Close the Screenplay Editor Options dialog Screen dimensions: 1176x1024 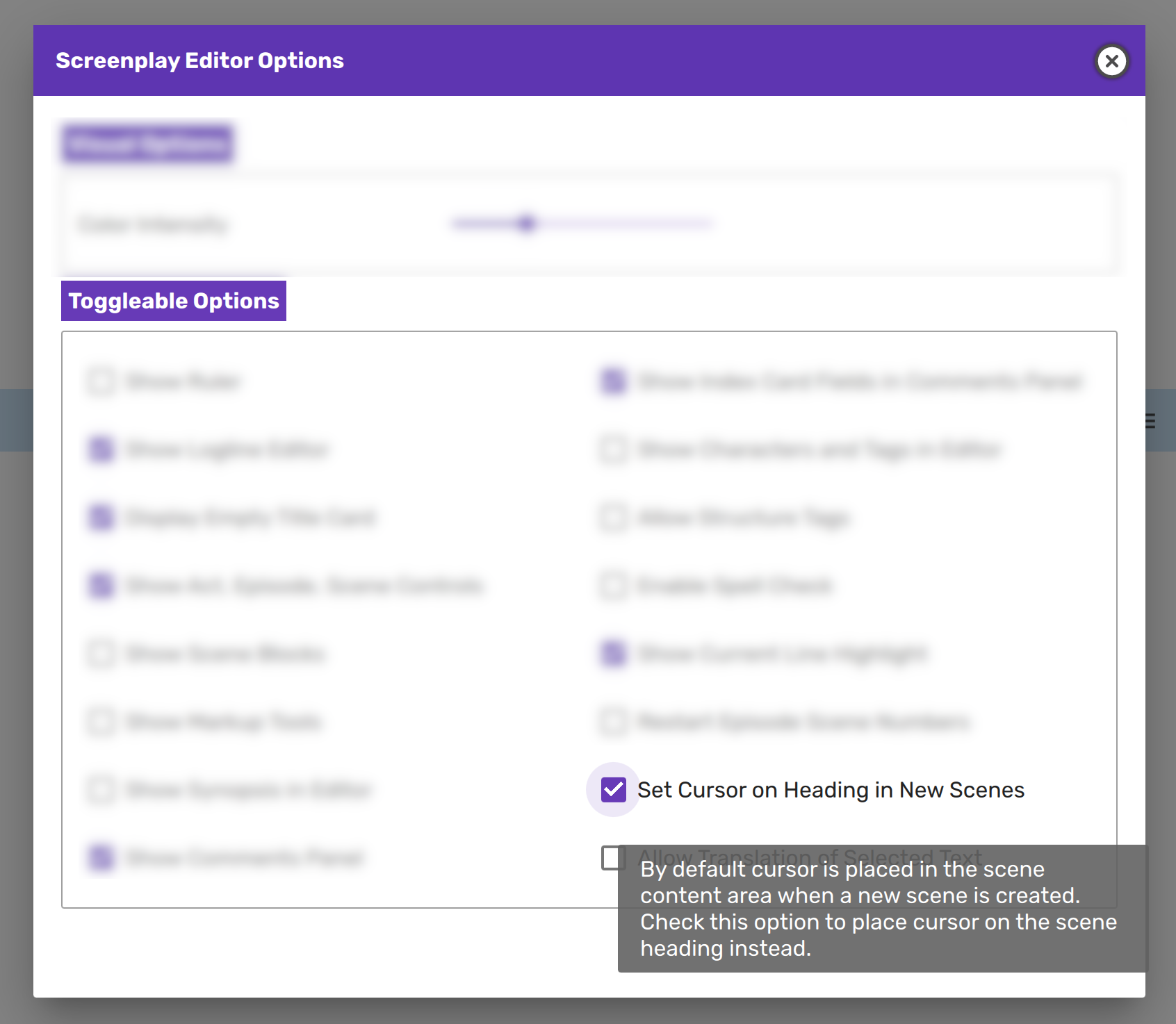[1111, 61]
